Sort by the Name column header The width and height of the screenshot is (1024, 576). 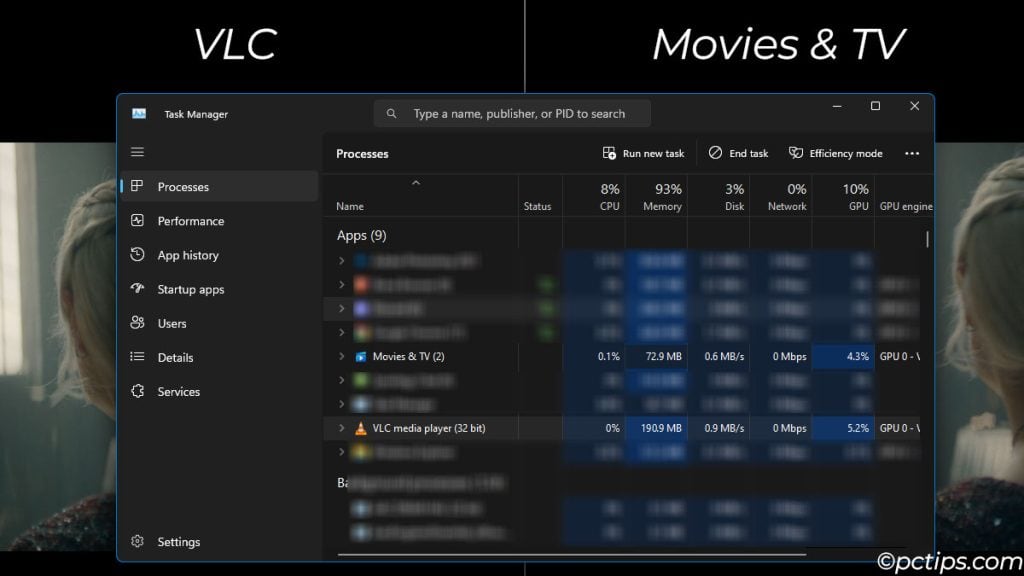click(x=421, y=196)
